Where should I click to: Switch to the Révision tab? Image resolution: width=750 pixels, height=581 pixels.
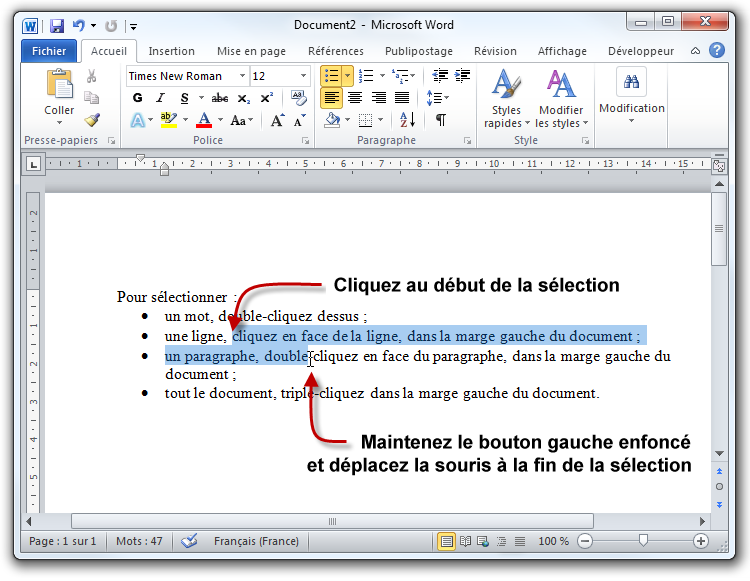tap(495, 51)
